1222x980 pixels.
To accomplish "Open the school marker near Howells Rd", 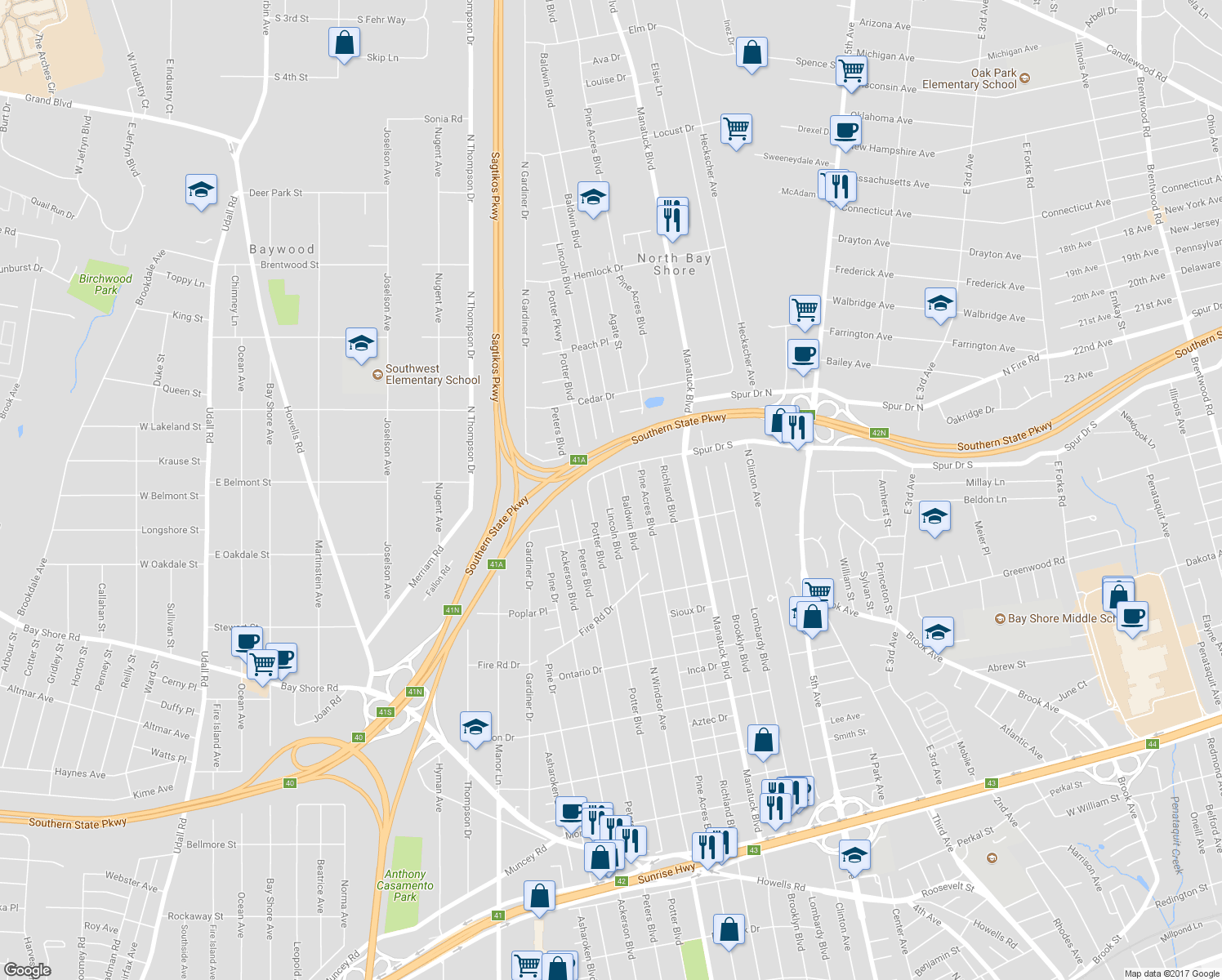I will tap(854, 857).
